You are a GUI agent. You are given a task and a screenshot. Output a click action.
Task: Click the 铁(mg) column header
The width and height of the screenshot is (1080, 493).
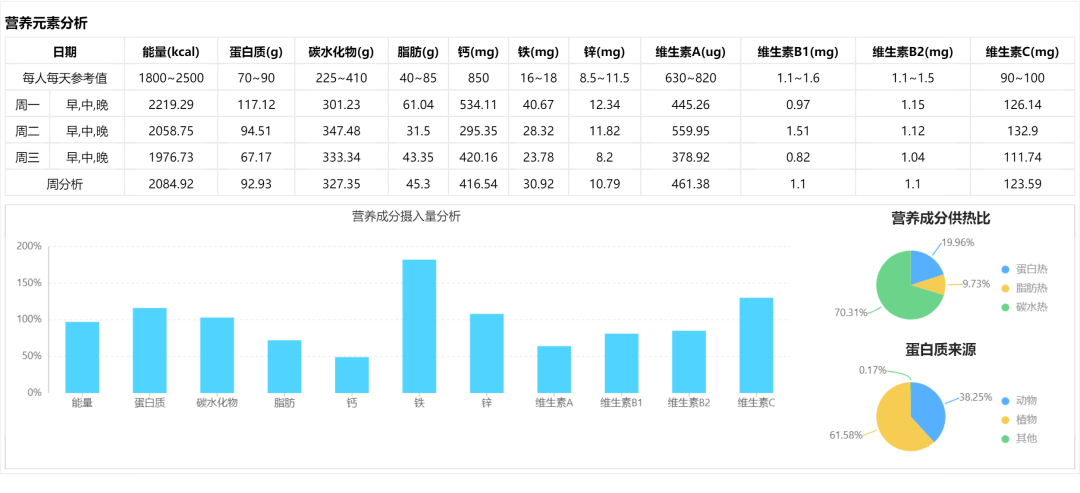tap(538, 51)
